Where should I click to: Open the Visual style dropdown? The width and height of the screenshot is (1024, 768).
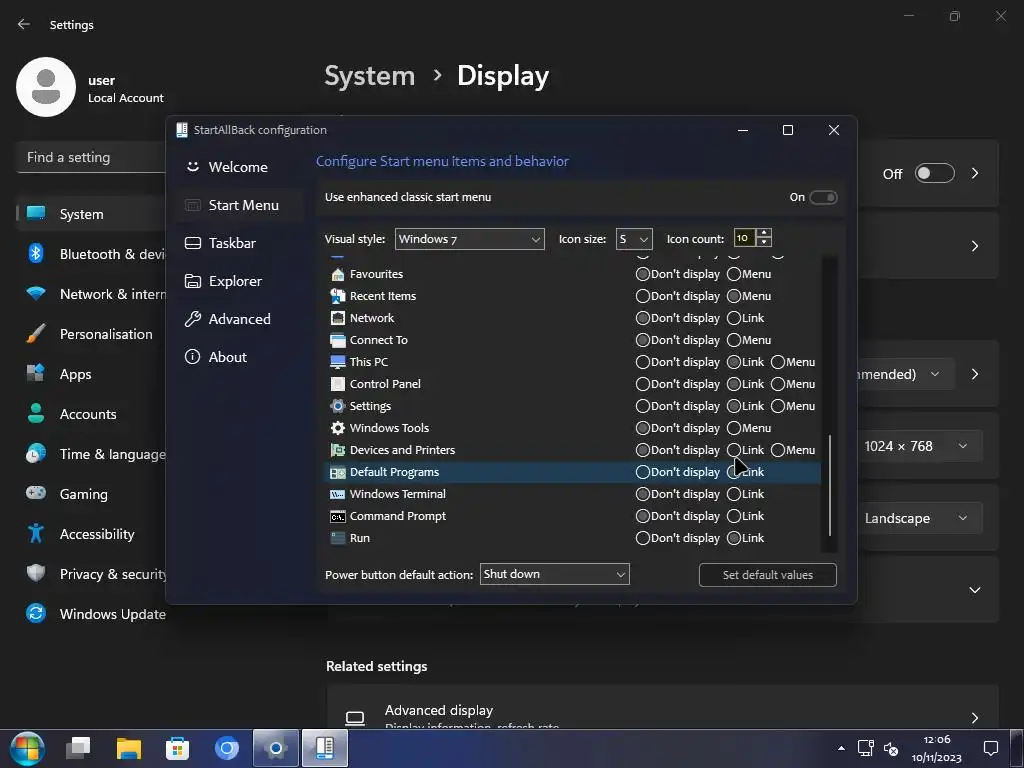point(470,239)
